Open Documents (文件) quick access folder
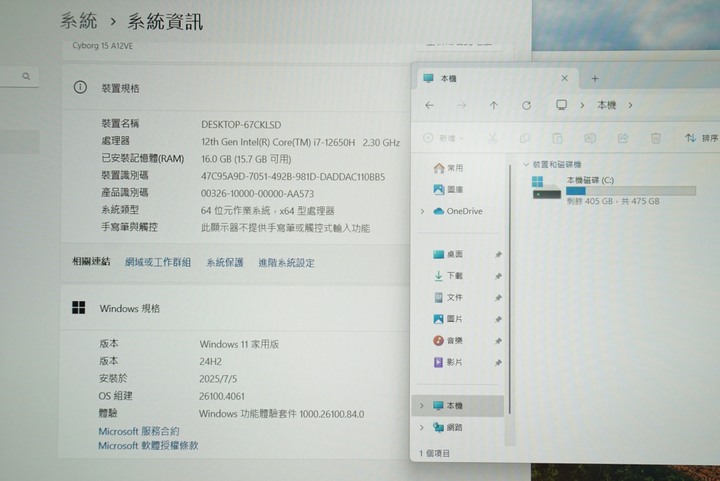Image resolution: width=720 pixels, height=481 pixels. coord(448,297)
